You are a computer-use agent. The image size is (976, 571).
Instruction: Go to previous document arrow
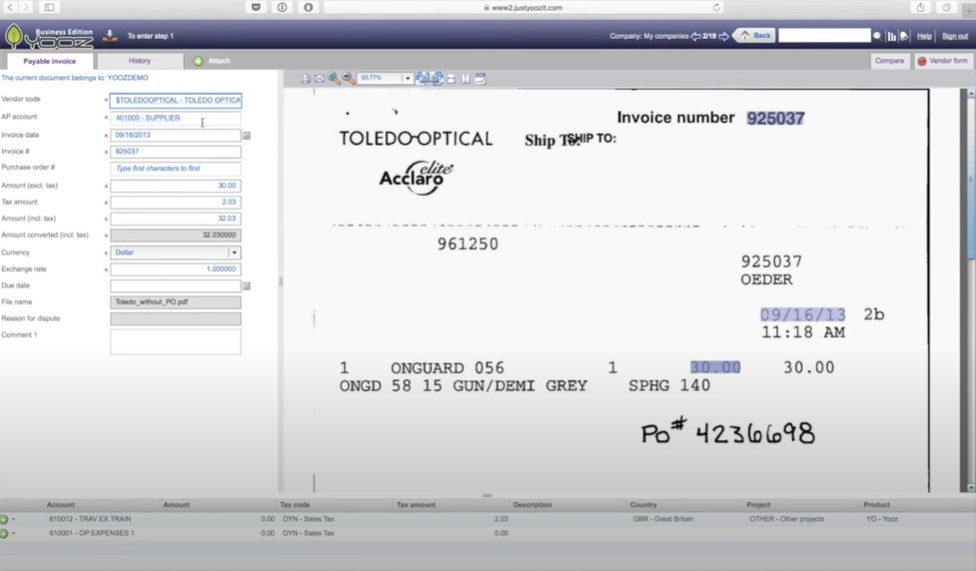click(695, 36)
